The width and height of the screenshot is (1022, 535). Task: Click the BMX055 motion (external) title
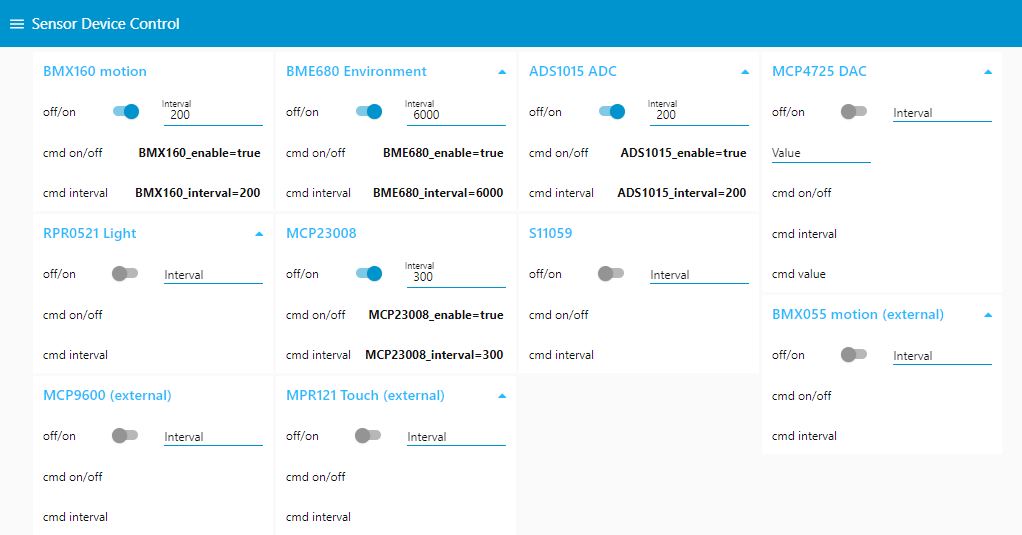pos(858,314)
